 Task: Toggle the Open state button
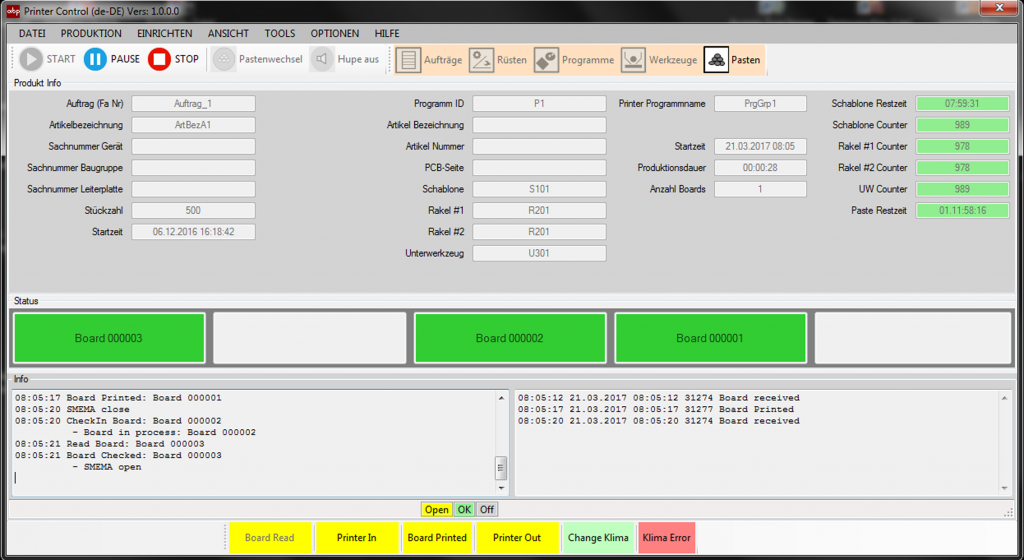[436, 510]
